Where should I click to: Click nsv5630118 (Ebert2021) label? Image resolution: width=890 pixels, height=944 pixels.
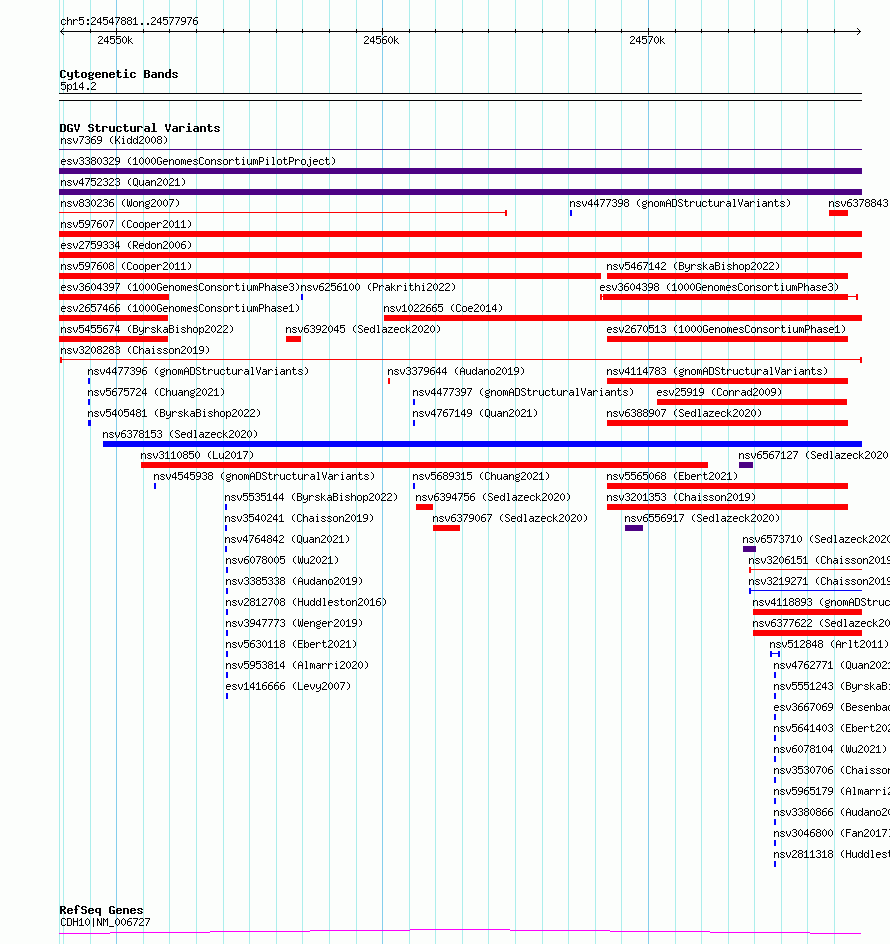(x=291, y=646)
